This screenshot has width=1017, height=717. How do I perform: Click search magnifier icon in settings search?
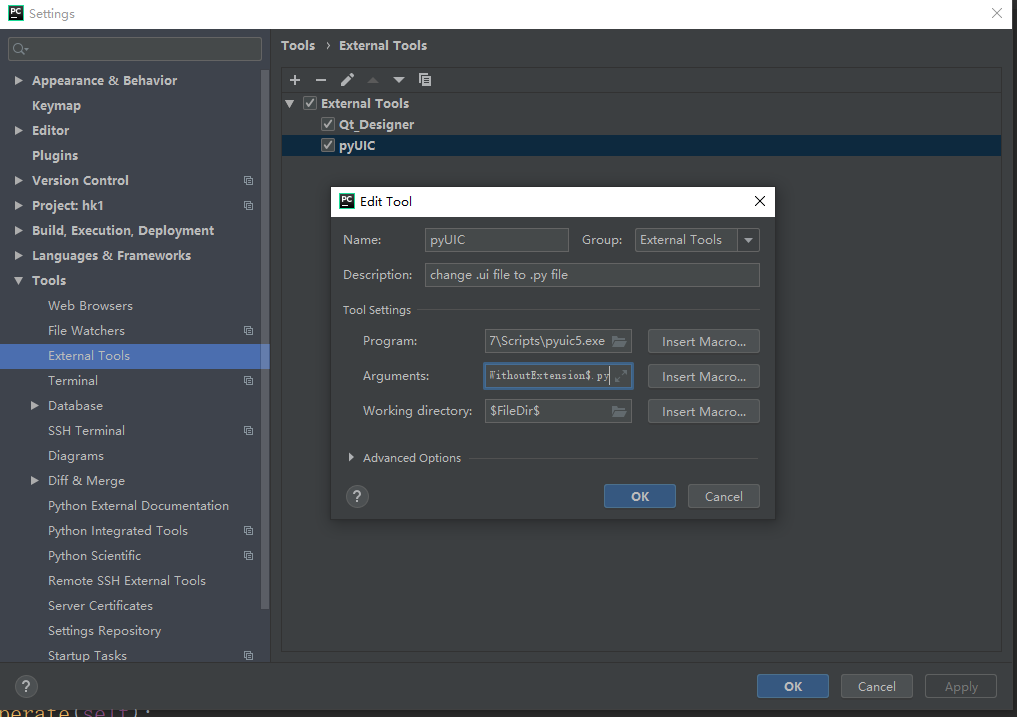(20, 49)
